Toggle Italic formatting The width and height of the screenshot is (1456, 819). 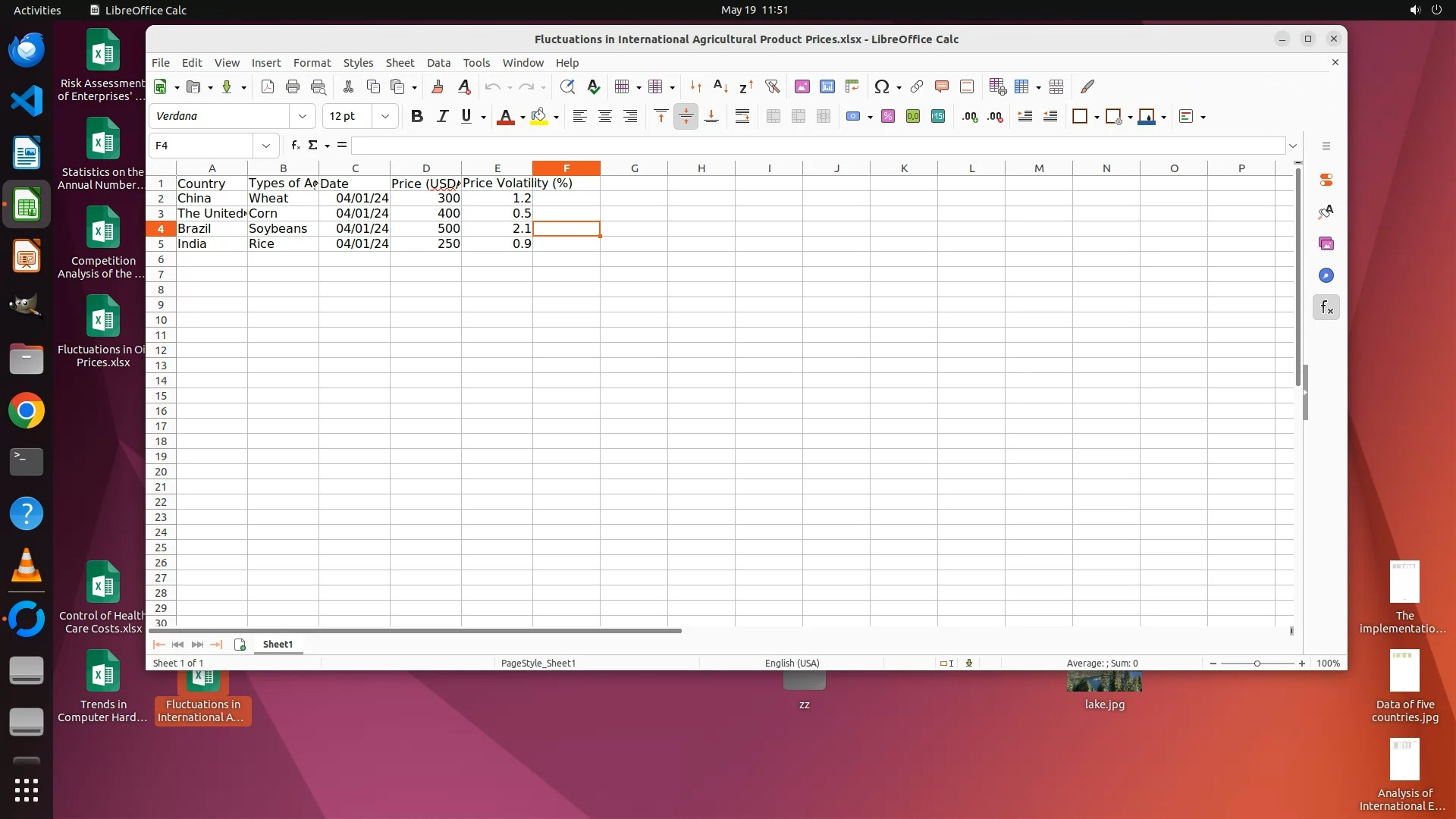click(442, 116)
